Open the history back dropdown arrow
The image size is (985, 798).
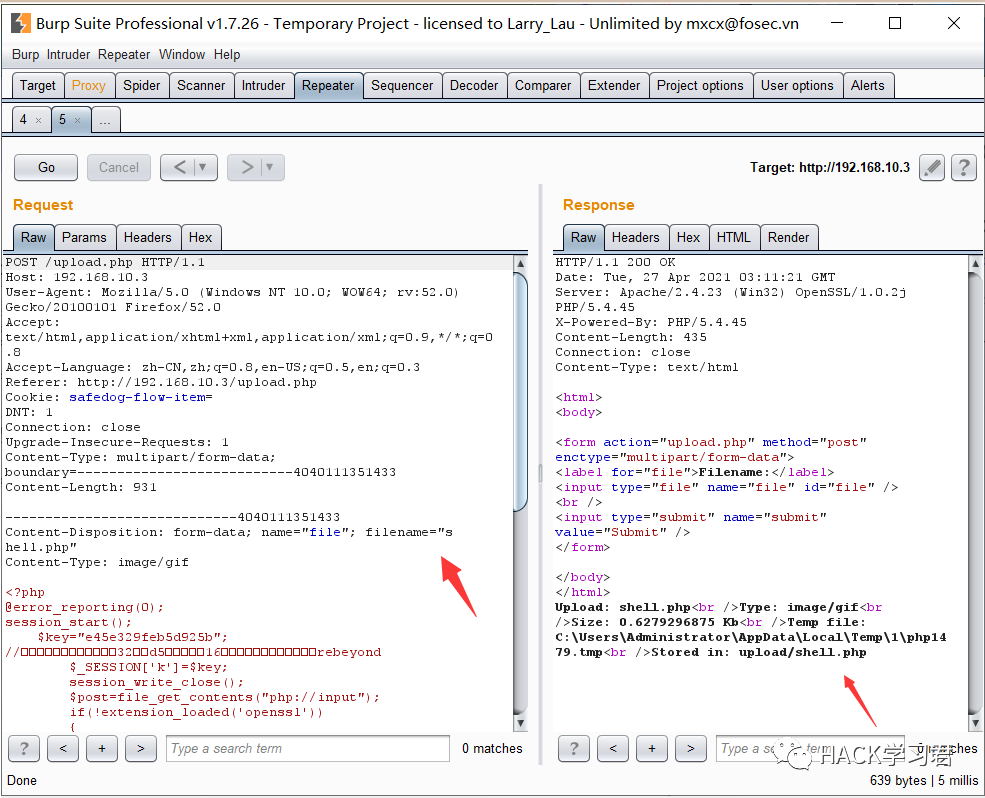(203, 167)
